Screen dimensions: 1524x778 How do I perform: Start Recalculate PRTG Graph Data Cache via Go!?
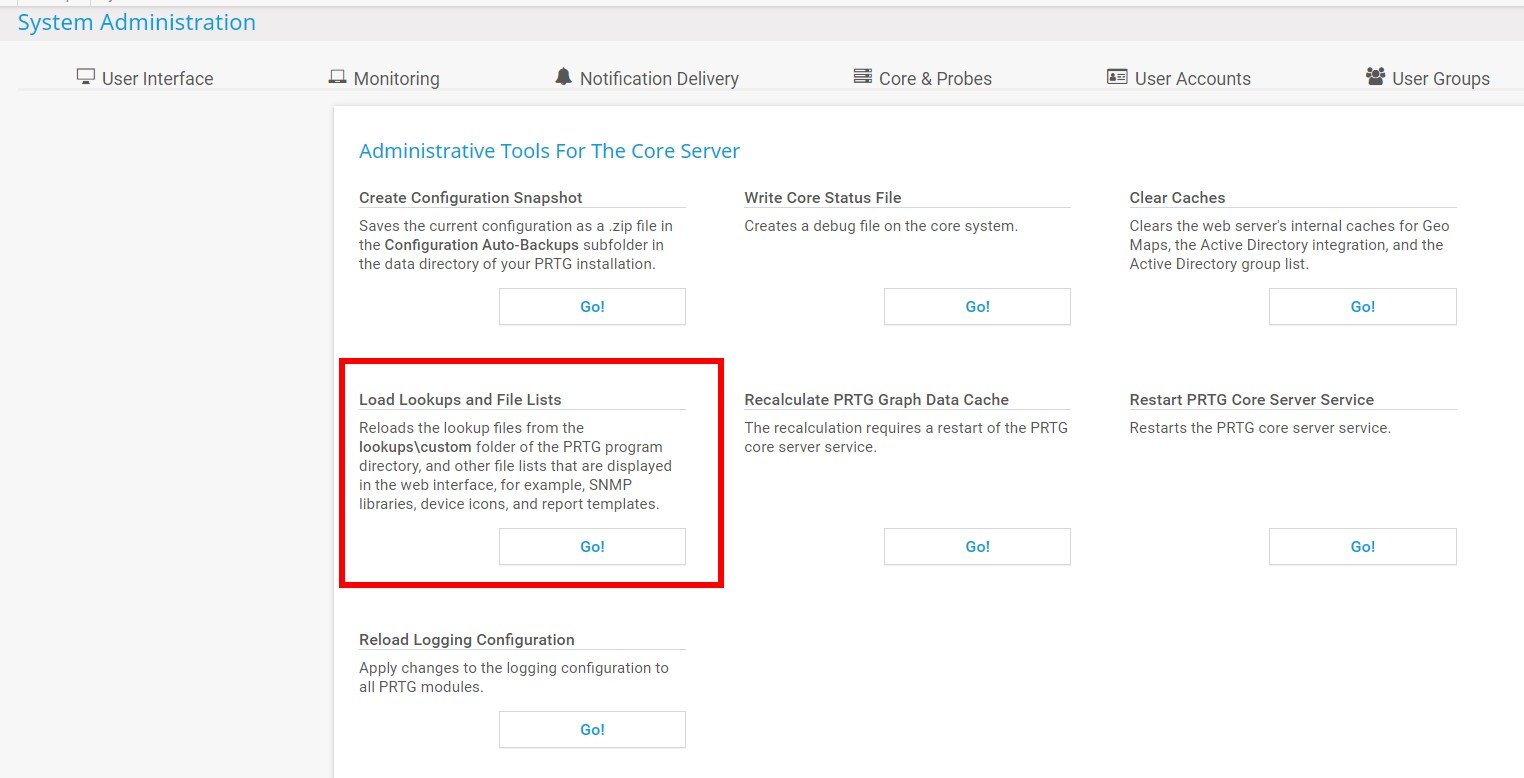(977, 547)
